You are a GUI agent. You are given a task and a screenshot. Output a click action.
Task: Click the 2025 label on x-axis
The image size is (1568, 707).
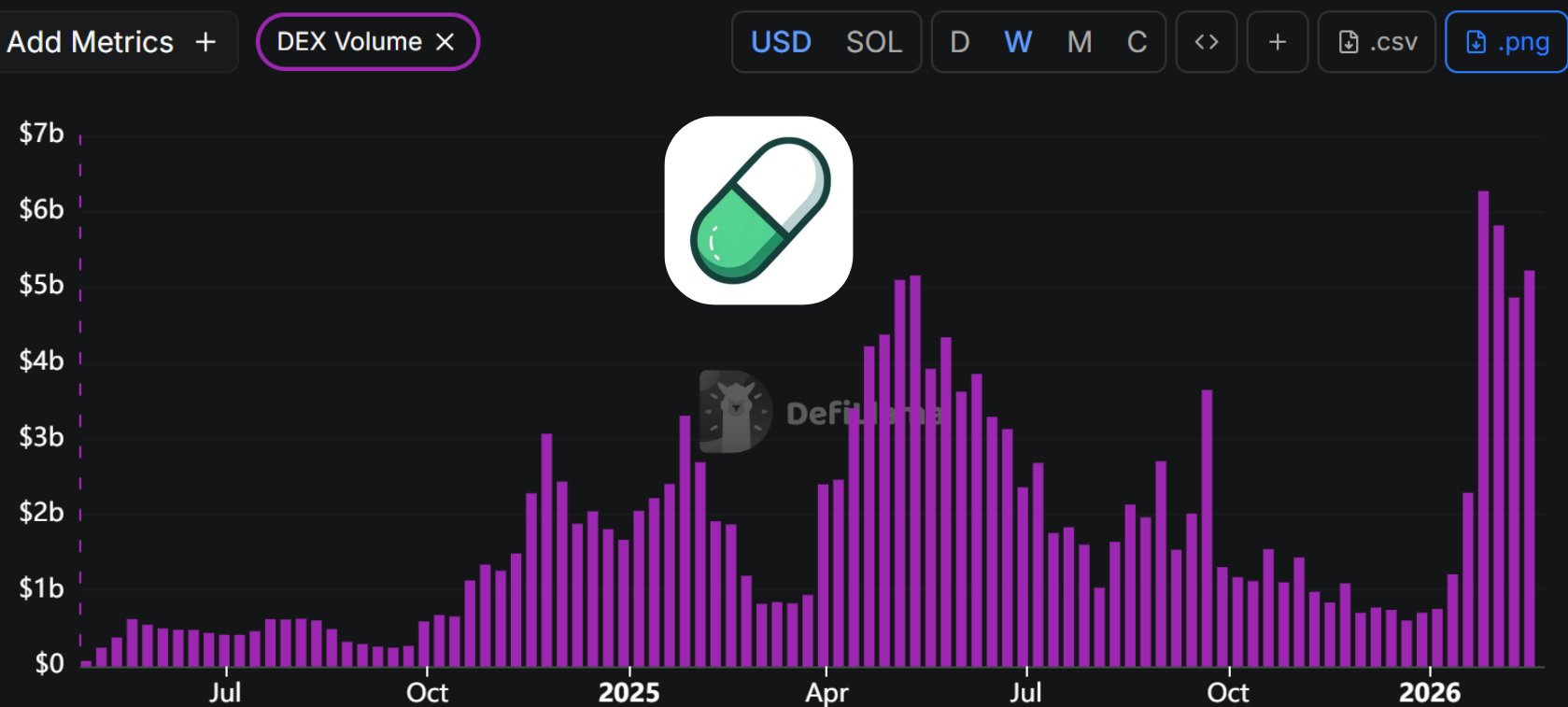[x=629, y=692]
